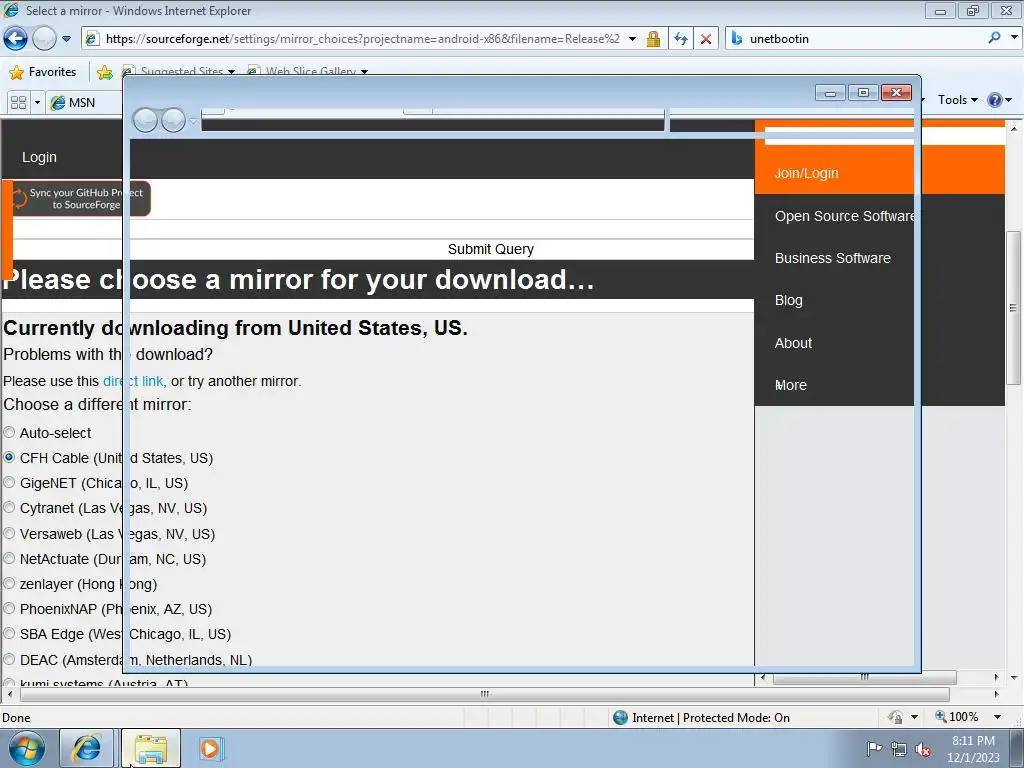Image resolution: width=1024 pixels, height=768 pixels.
Task: Click the security lock icon
Action: pyautogui.click(x=653, y=39)
